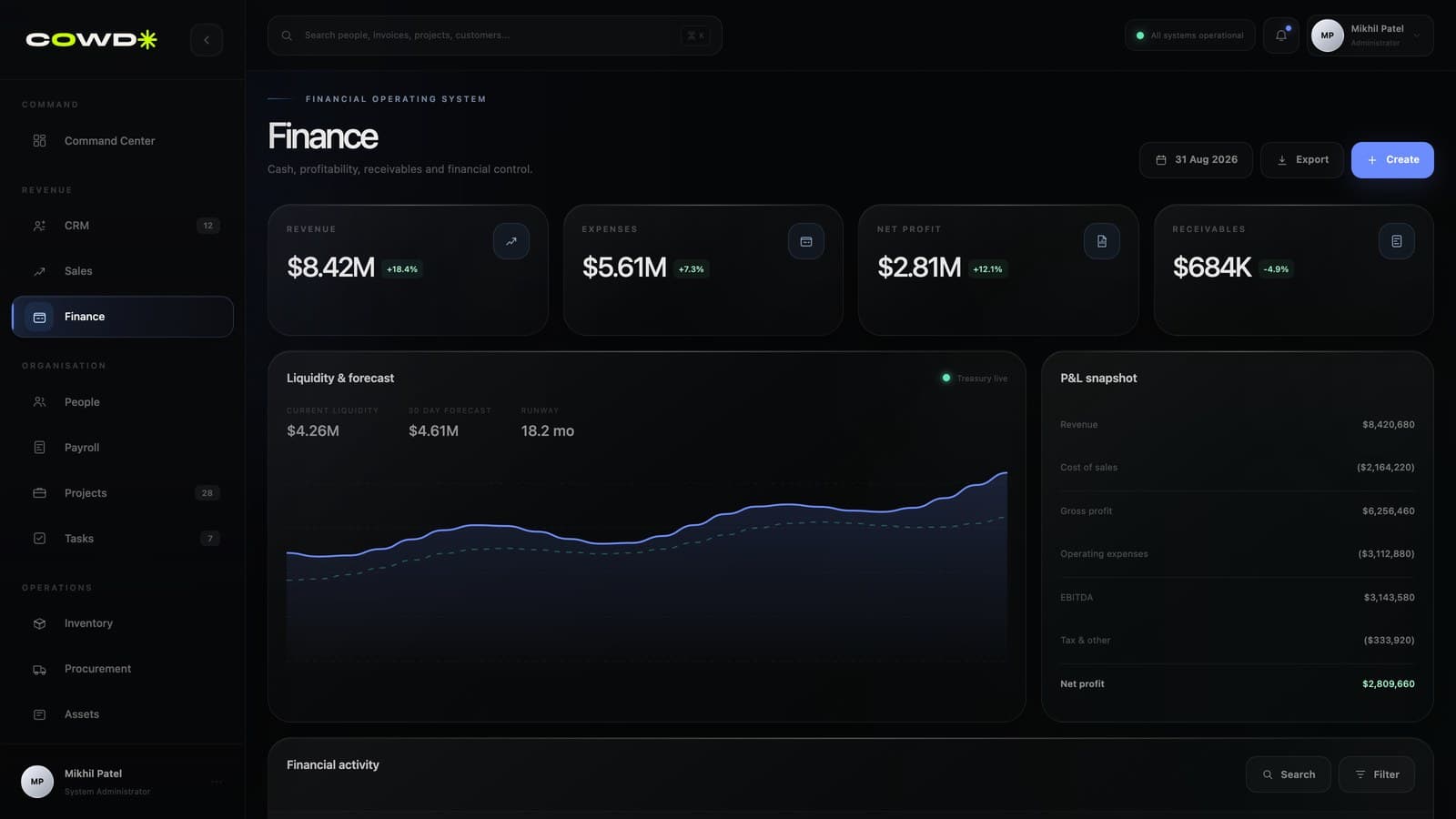Click the -4.9% receivables badge
The image size is (1456, 819).
coord(1276,269)
